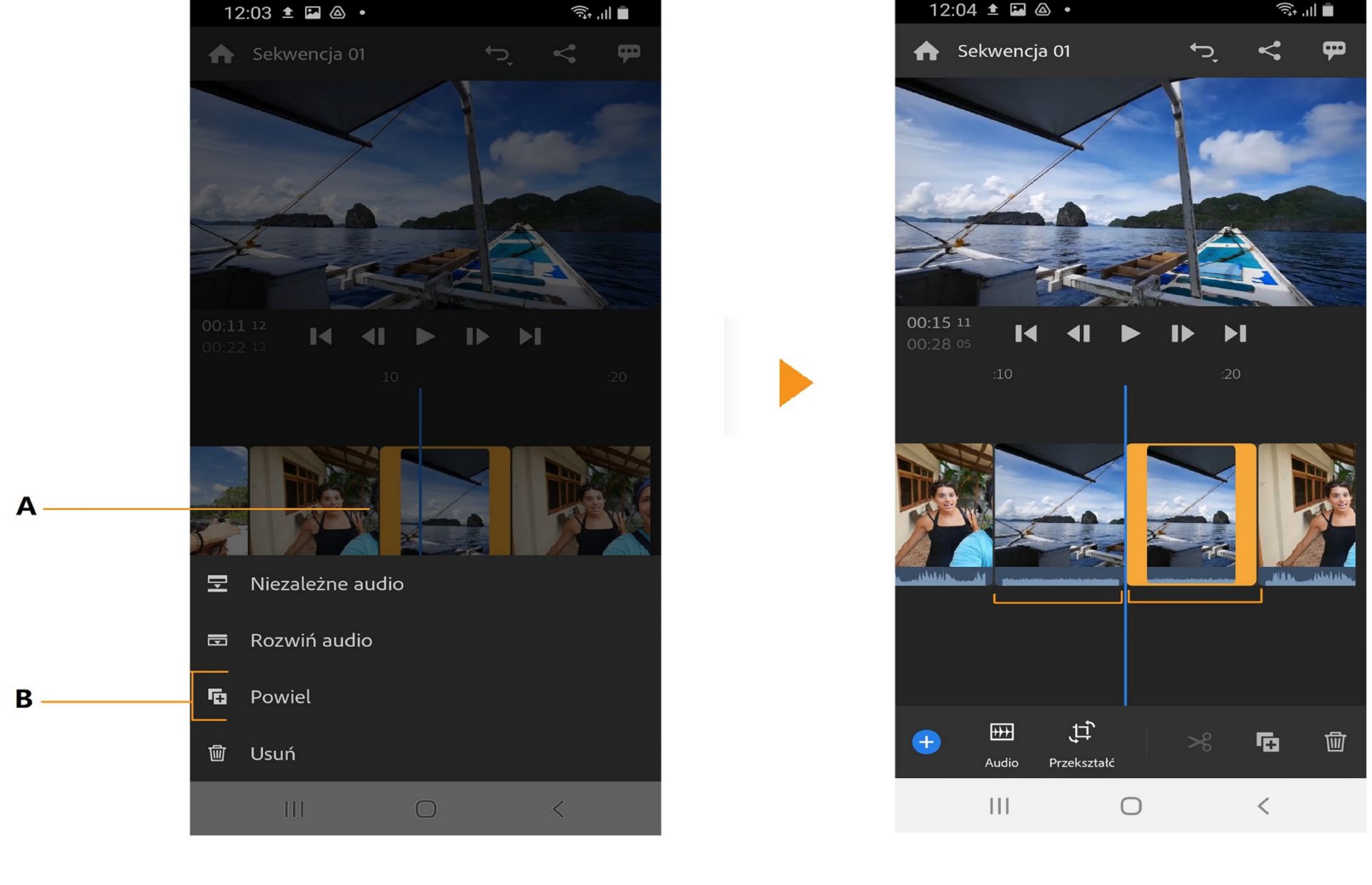The image size is (1372, 885).
Task: Jump to next clip in right player
Action: [1235, 334]
